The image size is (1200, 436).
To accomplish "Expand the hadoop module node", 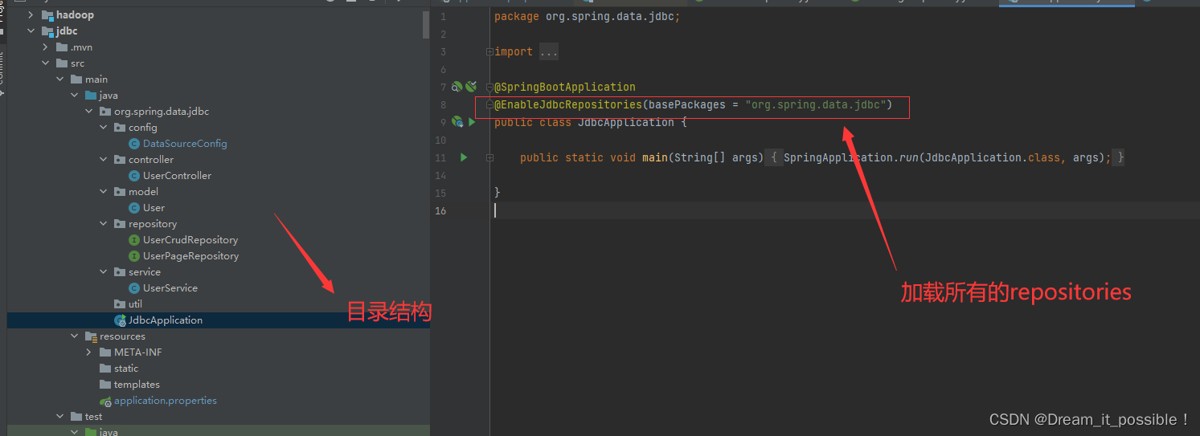I will [x=30, y=16].
